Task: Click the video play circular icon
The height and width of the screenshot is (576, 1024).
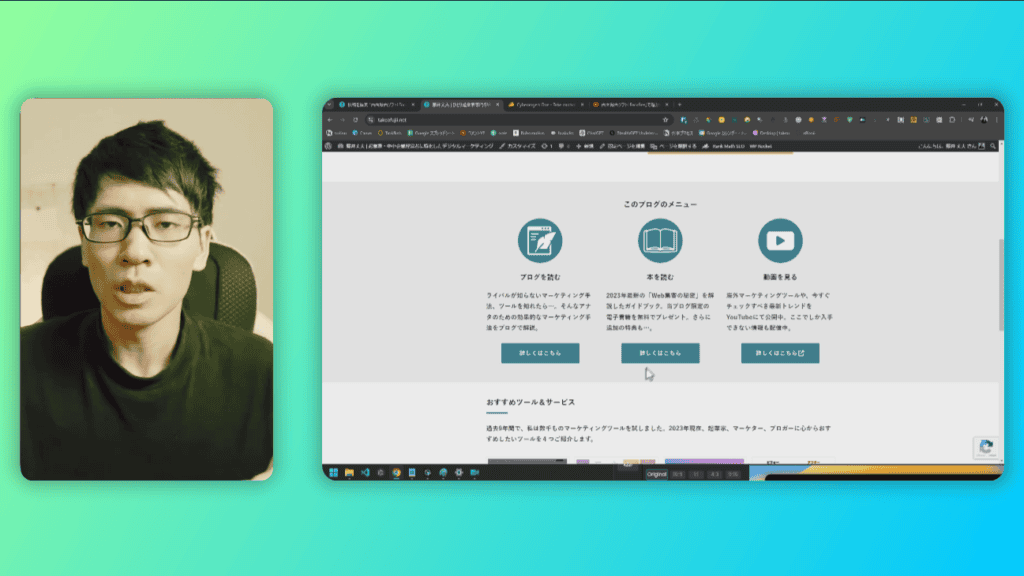Action: tap(780, 240)
